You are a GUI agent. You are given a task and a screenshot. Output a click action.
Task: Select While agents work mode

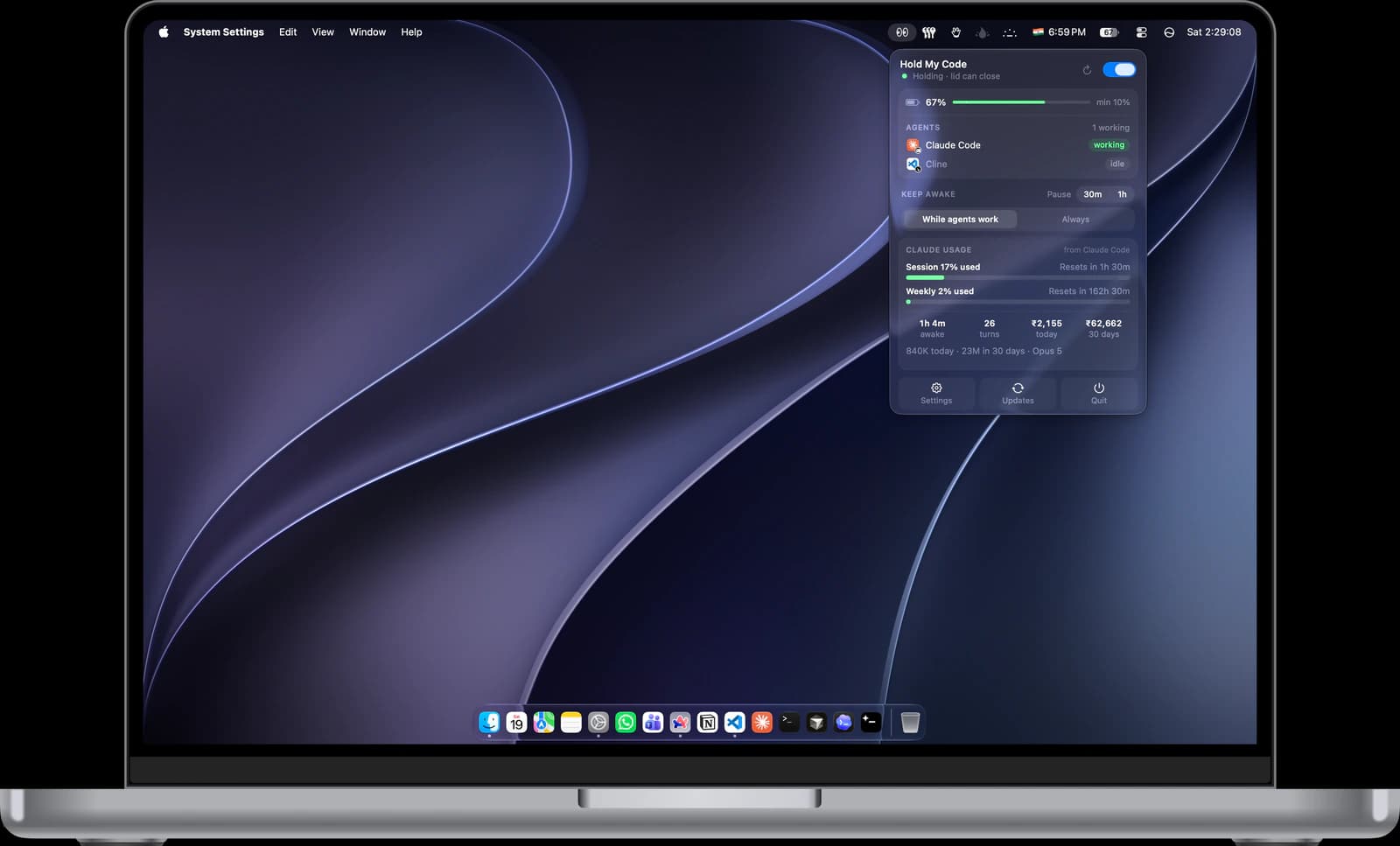pyautogui.click(x=960, y=220)
